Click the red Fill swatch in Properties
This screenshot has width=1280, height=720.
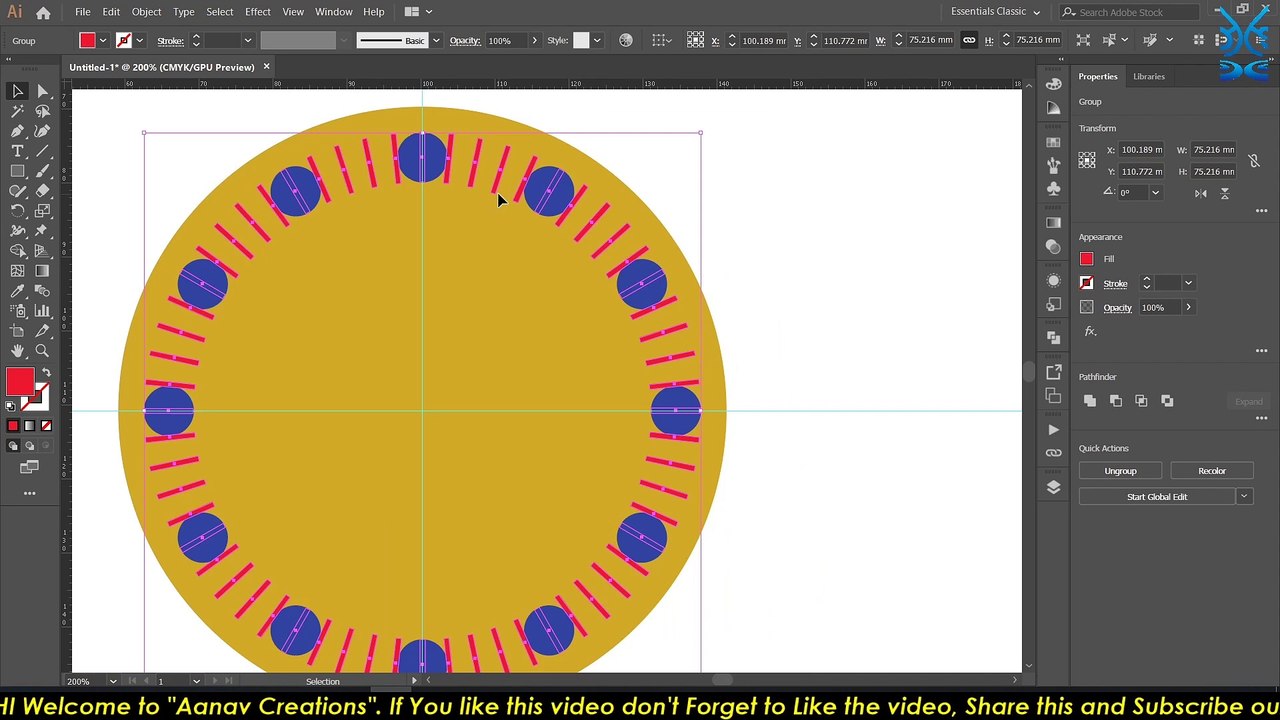point(1087,259)
